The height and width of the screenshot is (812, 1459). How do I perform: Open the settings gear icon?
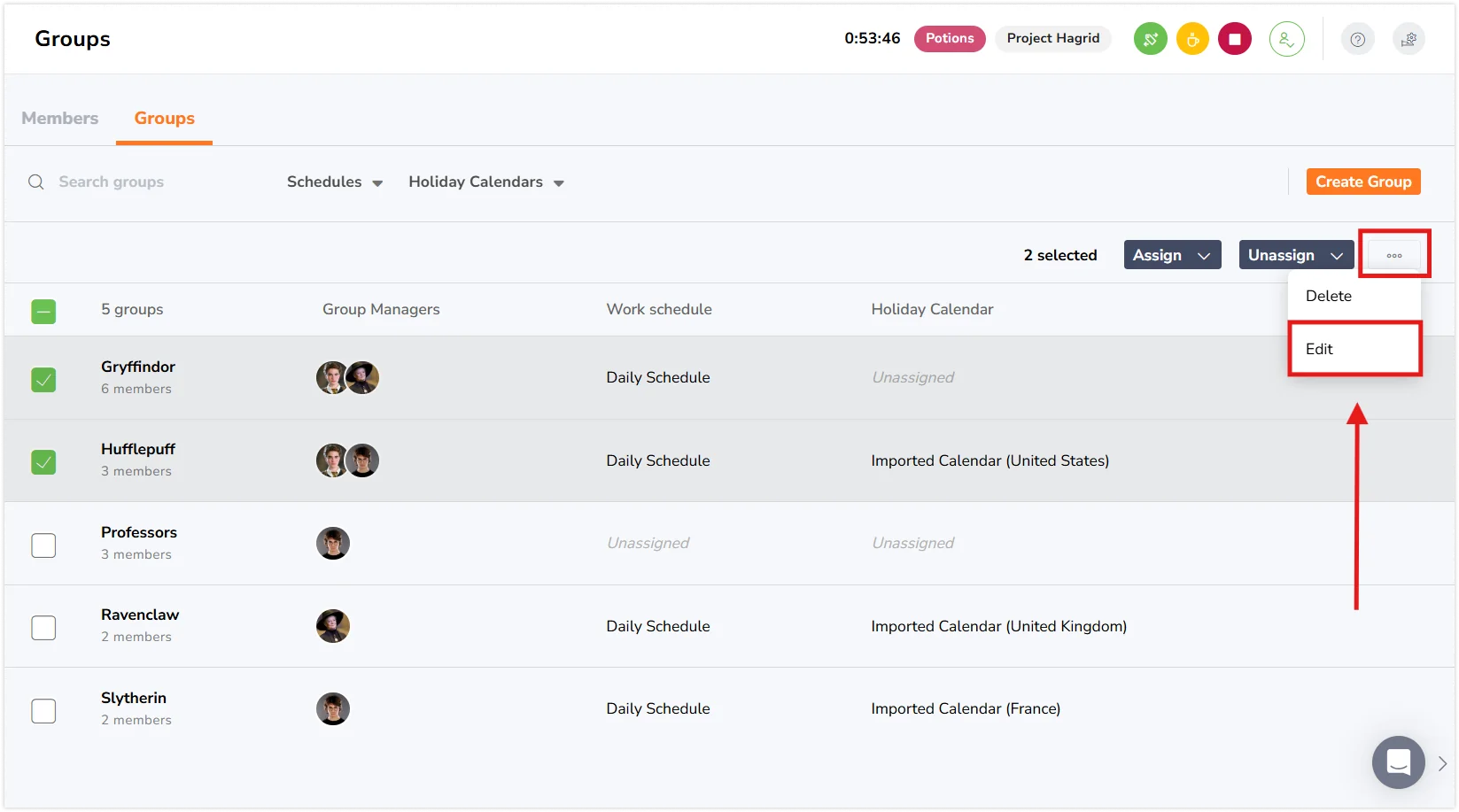(x=1409, y=39)
